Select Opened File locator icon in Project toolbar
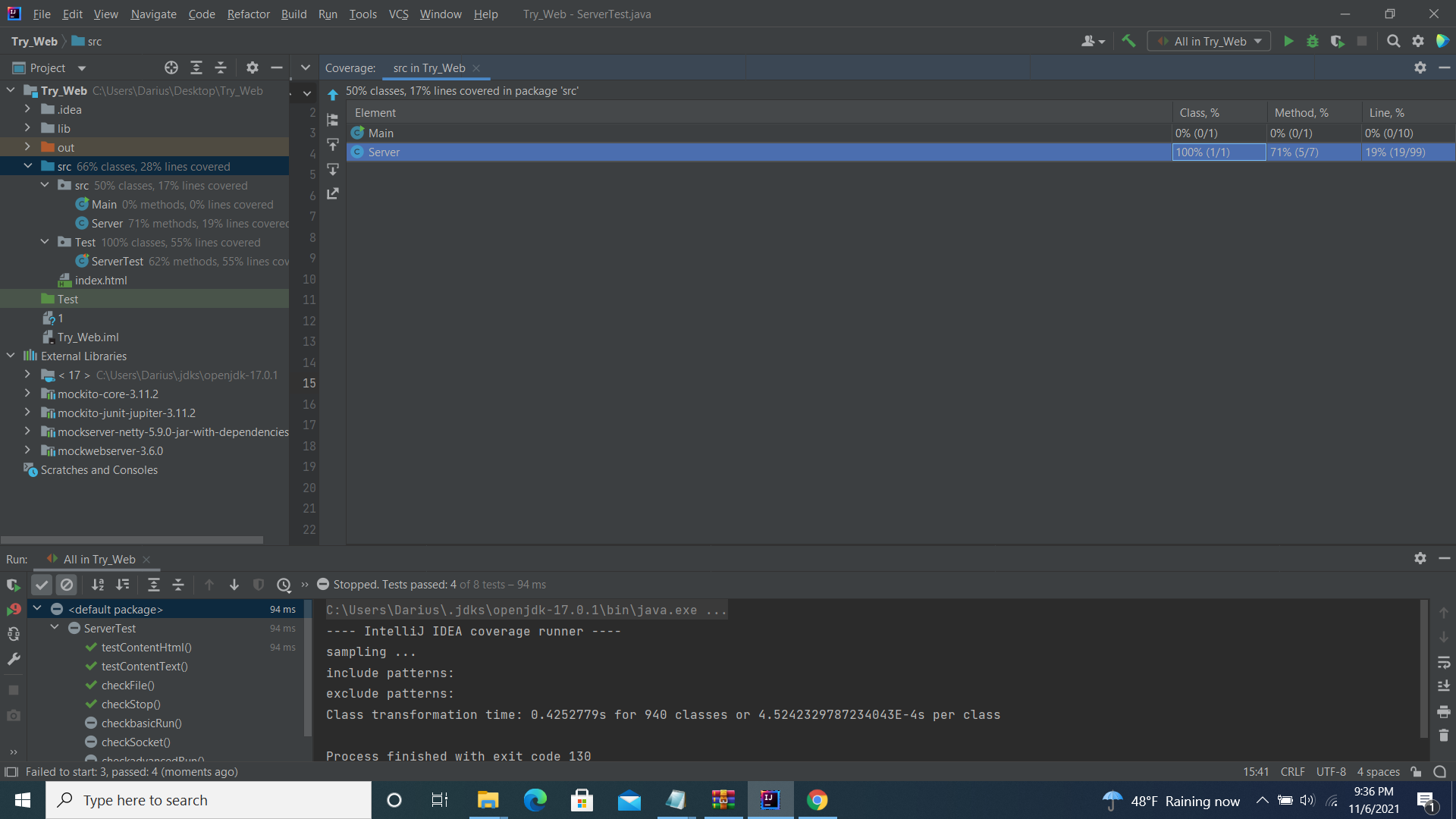1456x819 pixels. (171, 67)
